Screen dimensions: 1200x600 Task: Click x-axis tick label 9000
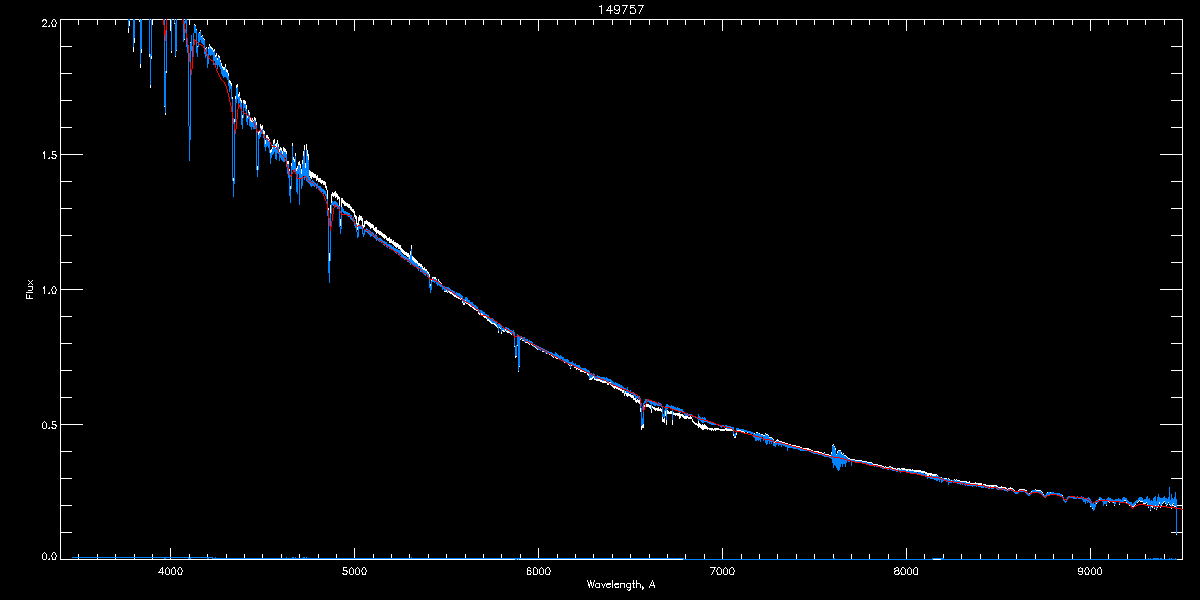point(1090,571)
